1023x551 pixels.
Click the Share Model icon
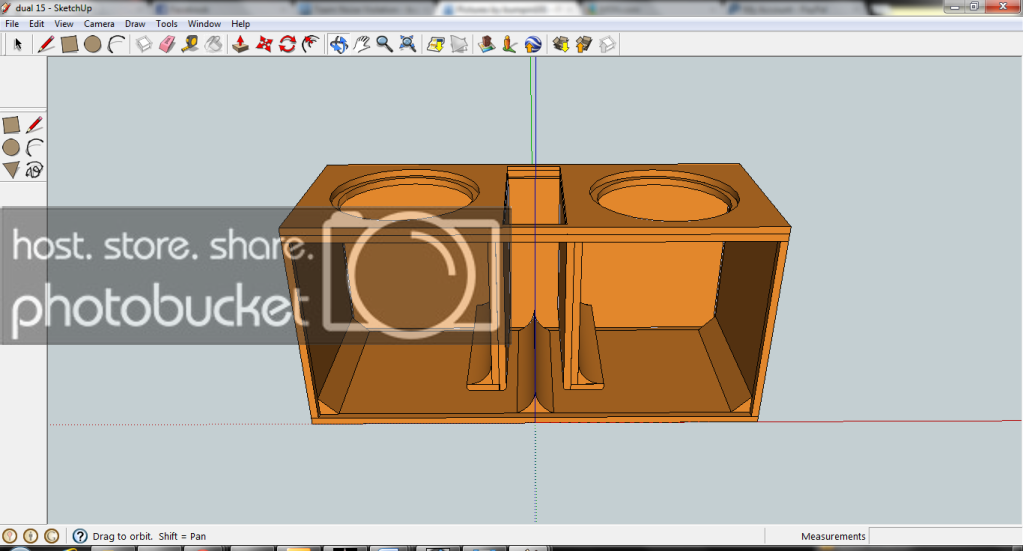(x=584, y=44)
